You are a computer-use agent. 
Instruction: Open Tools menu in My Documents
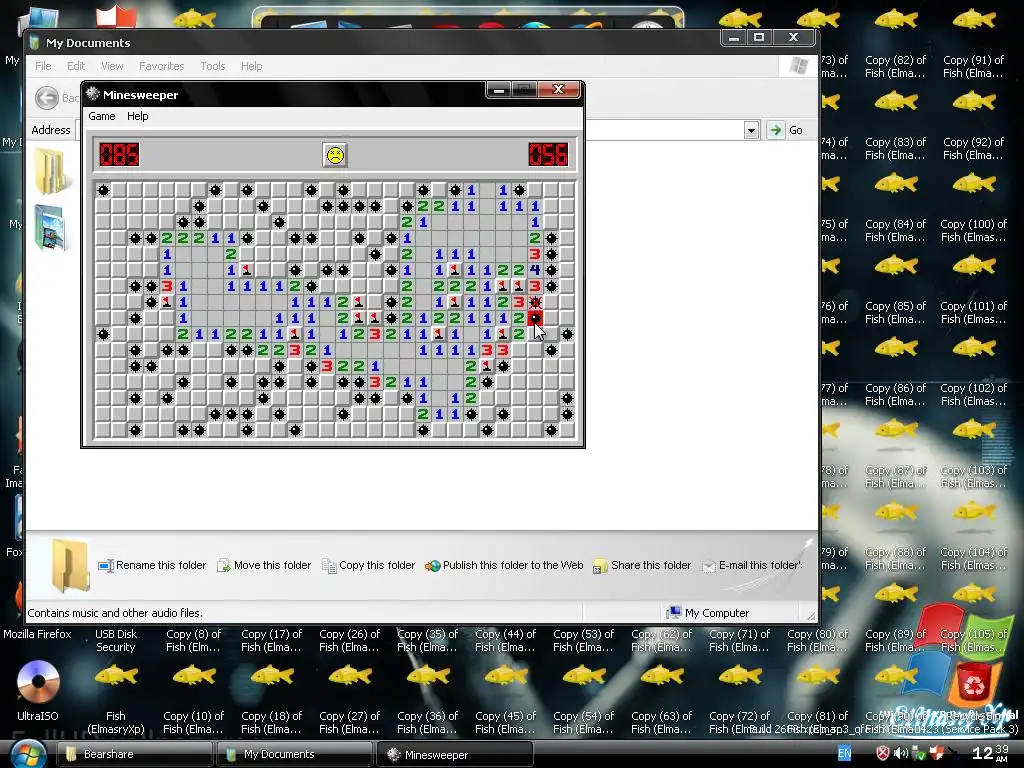(213, 66)
